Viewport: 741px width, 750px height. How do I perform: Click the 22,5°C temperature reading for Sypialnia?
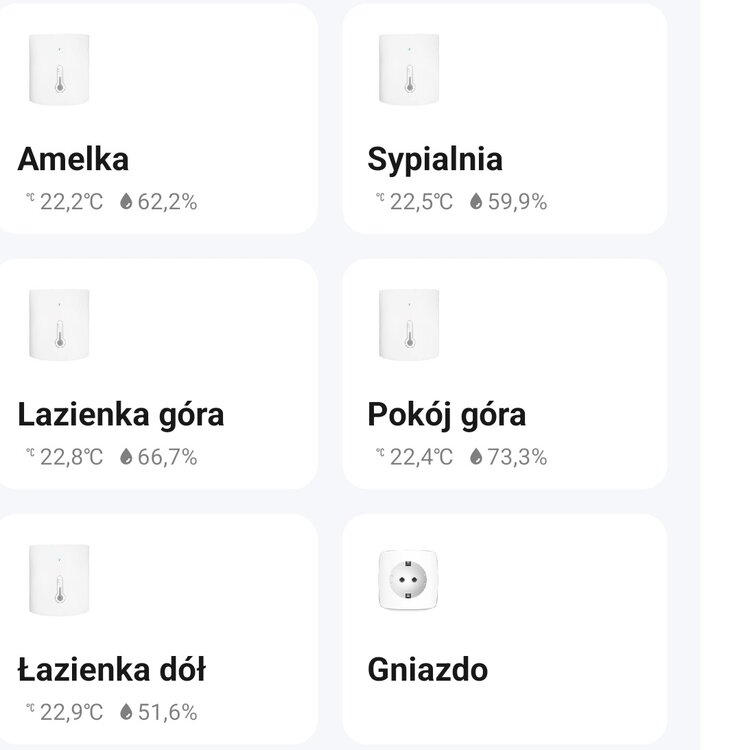tap(421, 202)
